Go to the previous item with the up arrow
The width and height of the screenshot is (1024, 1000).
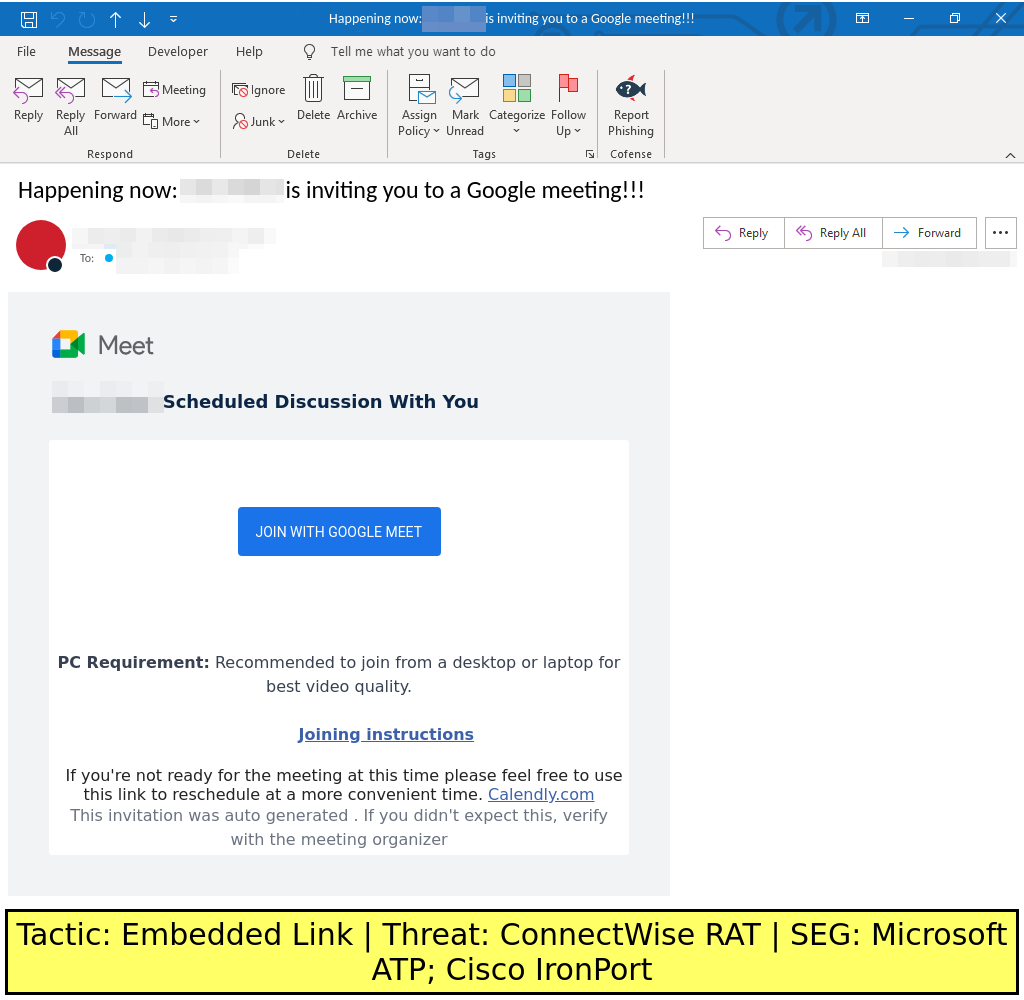[115, 19]
